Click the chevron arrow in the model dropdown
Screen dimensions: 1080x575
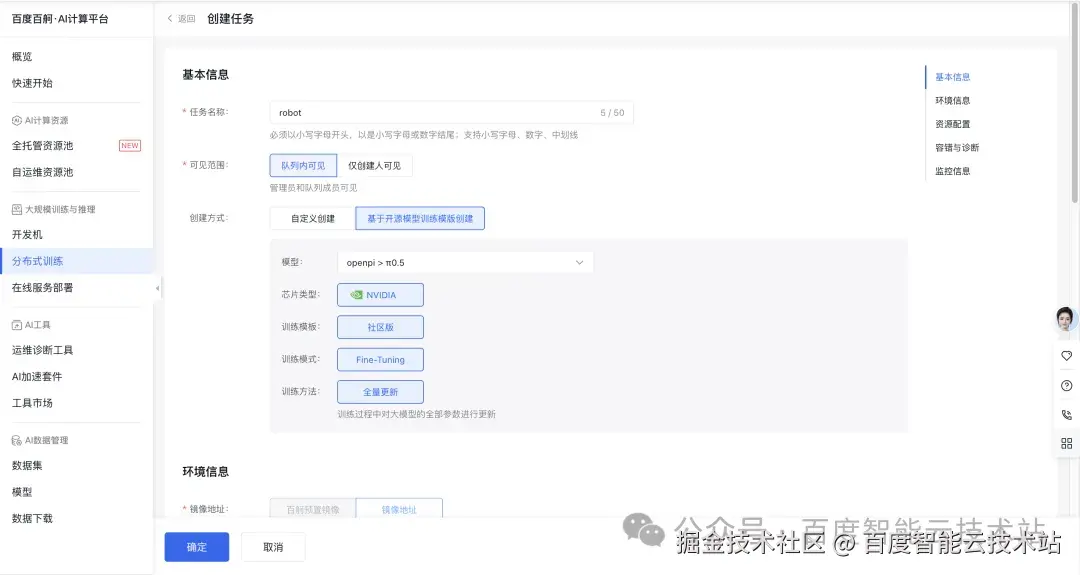coord(579,262)
